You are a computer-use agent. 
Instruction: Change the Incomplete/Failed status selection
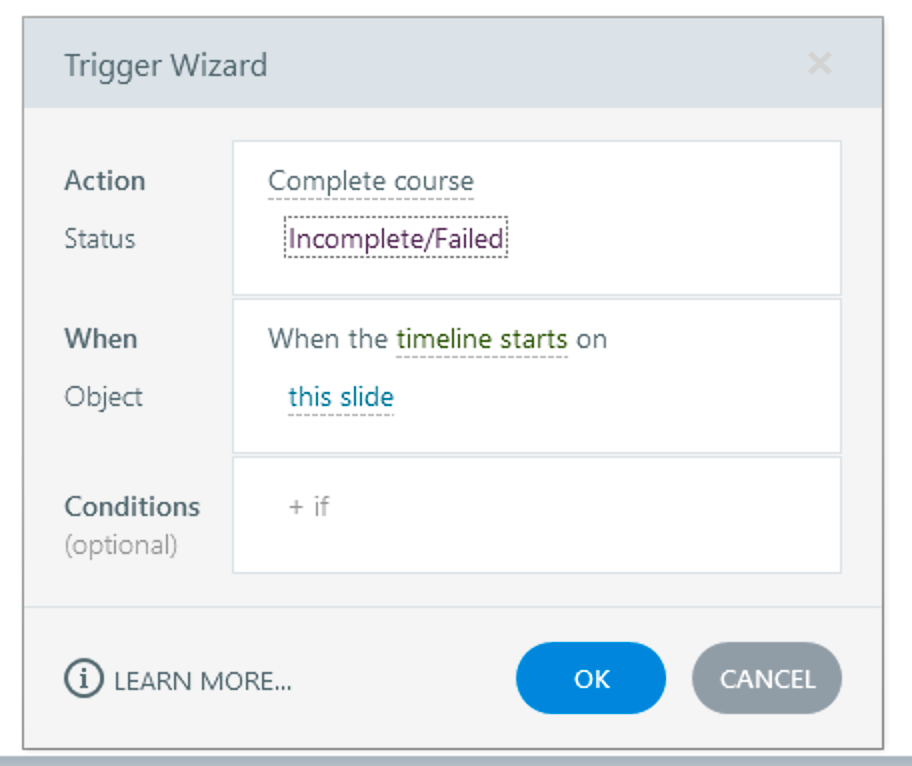pos(396,239)
